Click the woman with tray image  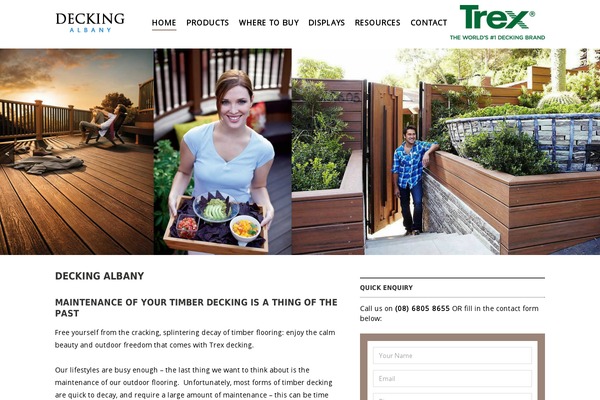[223, 152]
